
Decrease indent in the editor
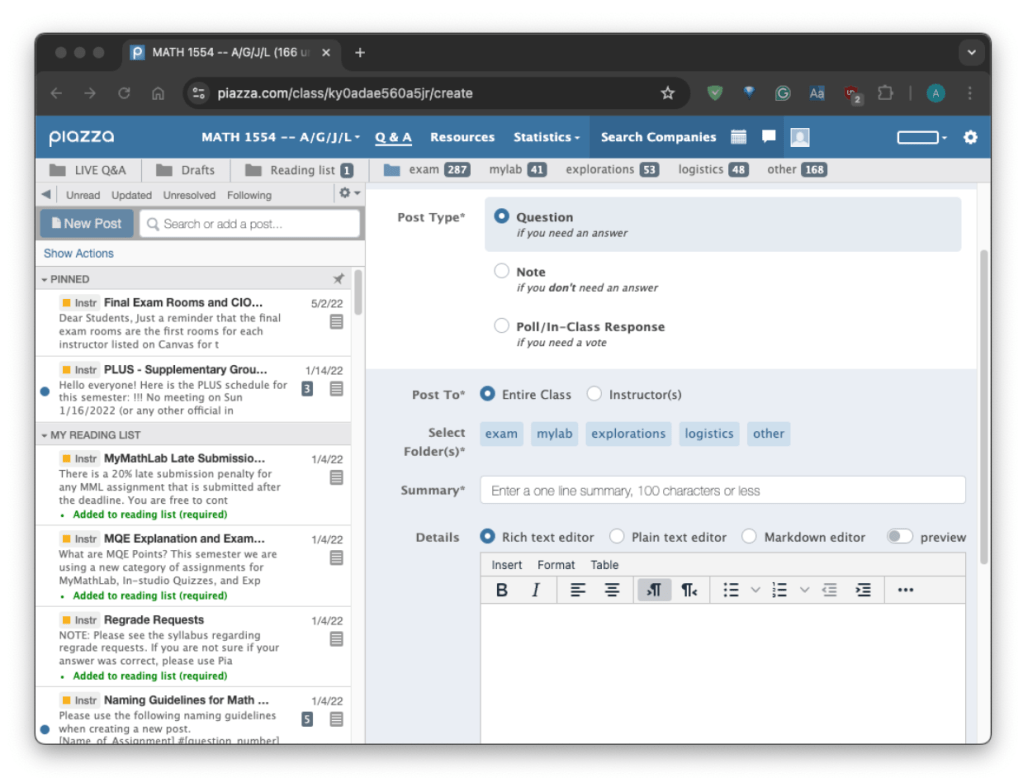click(x=829, y=590)
